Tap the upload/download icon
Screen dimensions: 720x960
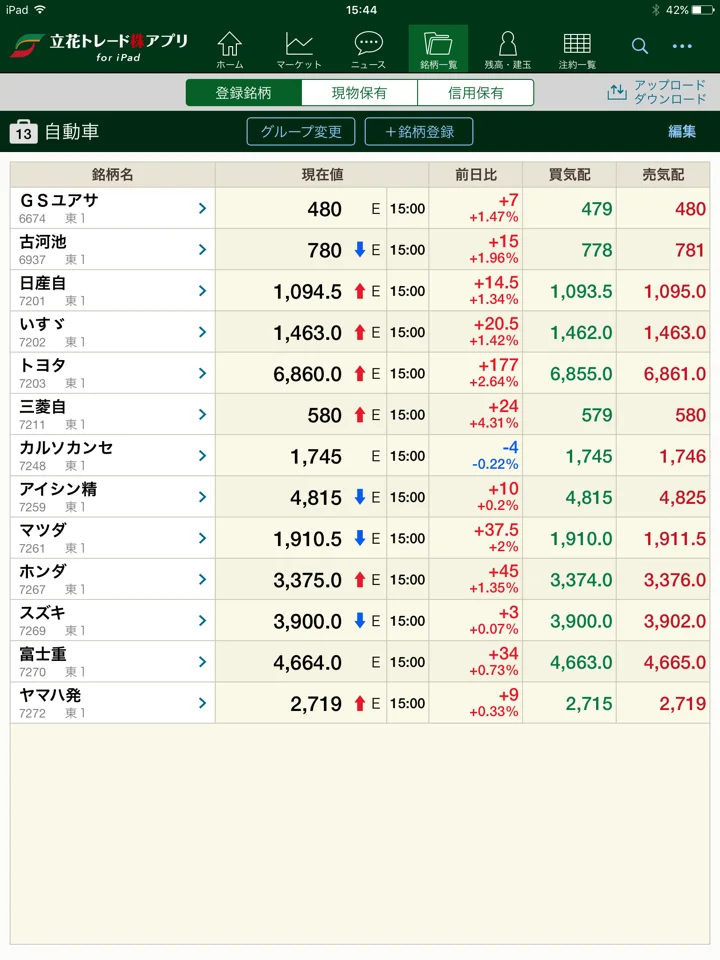[x=617, y=92]
